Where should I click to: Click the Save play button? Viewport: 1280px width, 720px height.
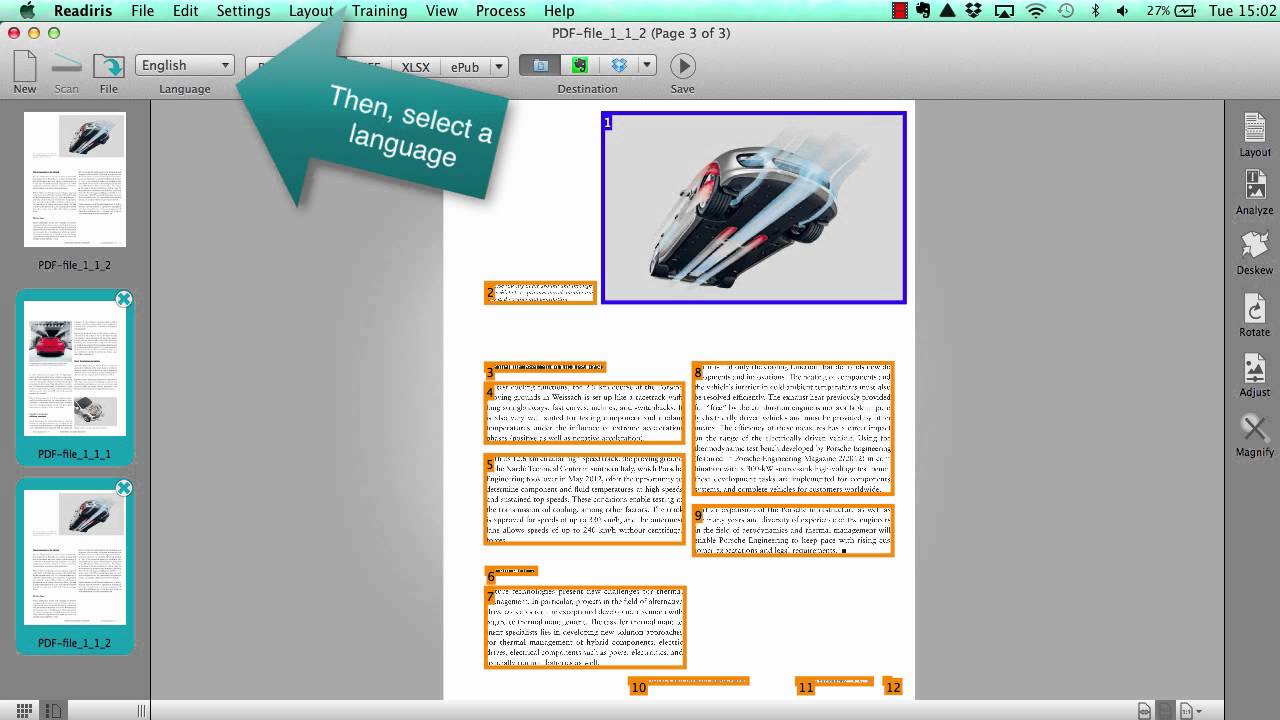tap(682, 66)
